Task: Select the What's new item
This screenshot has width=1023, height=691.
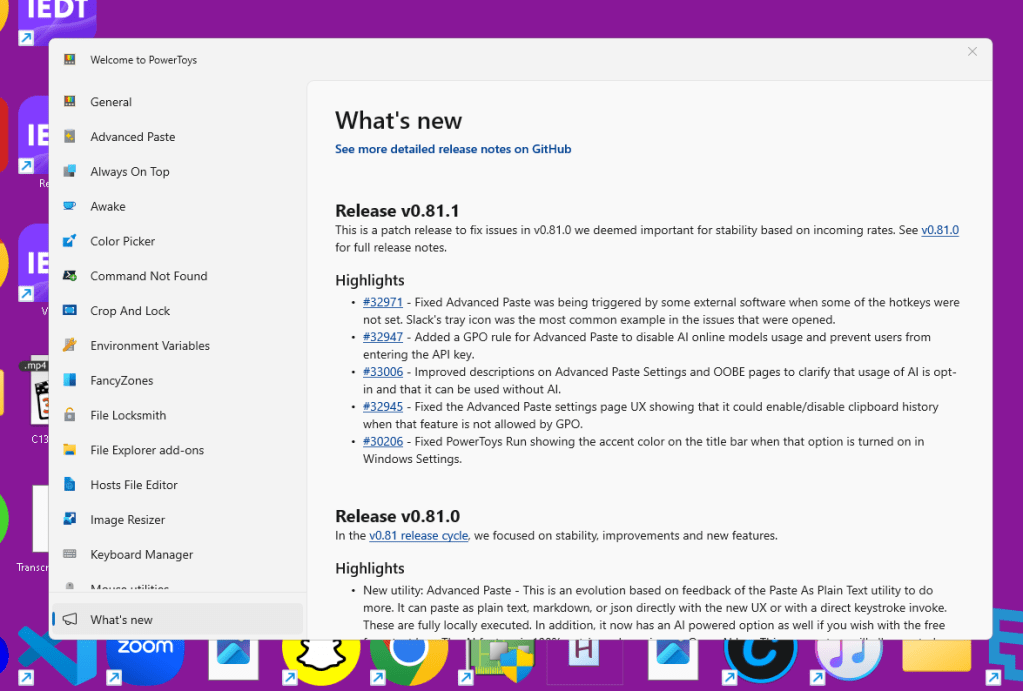Action: tap(177, 619)
